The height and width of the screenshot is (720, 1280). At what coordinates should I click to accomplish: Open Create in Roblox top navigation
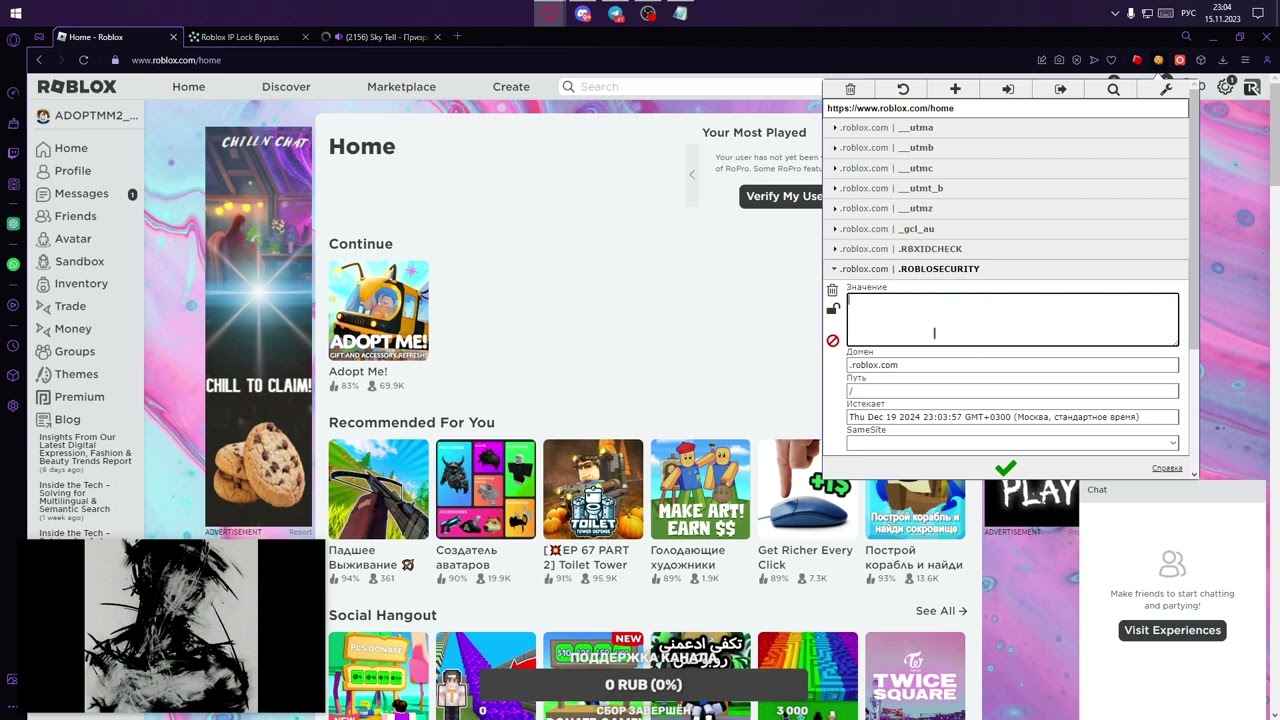pos(511,87)
